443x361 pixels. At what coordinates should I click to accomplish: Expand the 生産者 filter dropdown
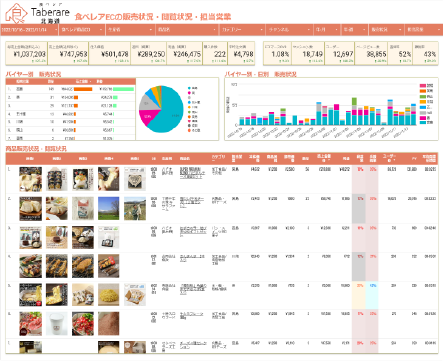coord(130,30)
